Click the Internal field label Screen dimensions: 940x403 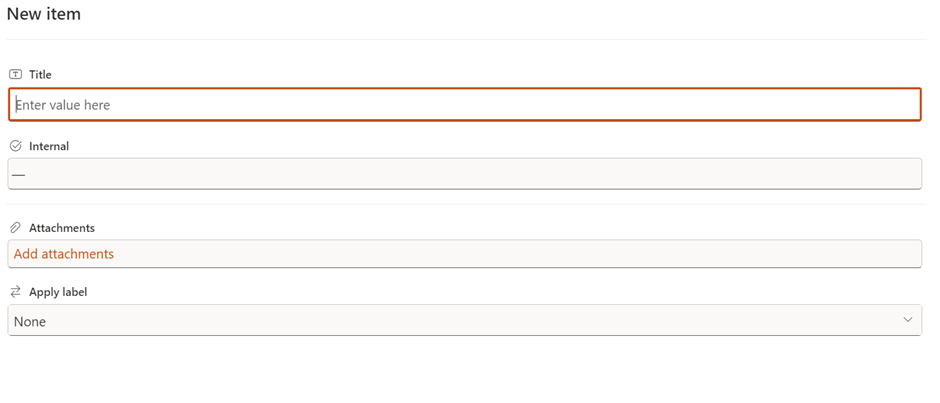tap(49, 146)
